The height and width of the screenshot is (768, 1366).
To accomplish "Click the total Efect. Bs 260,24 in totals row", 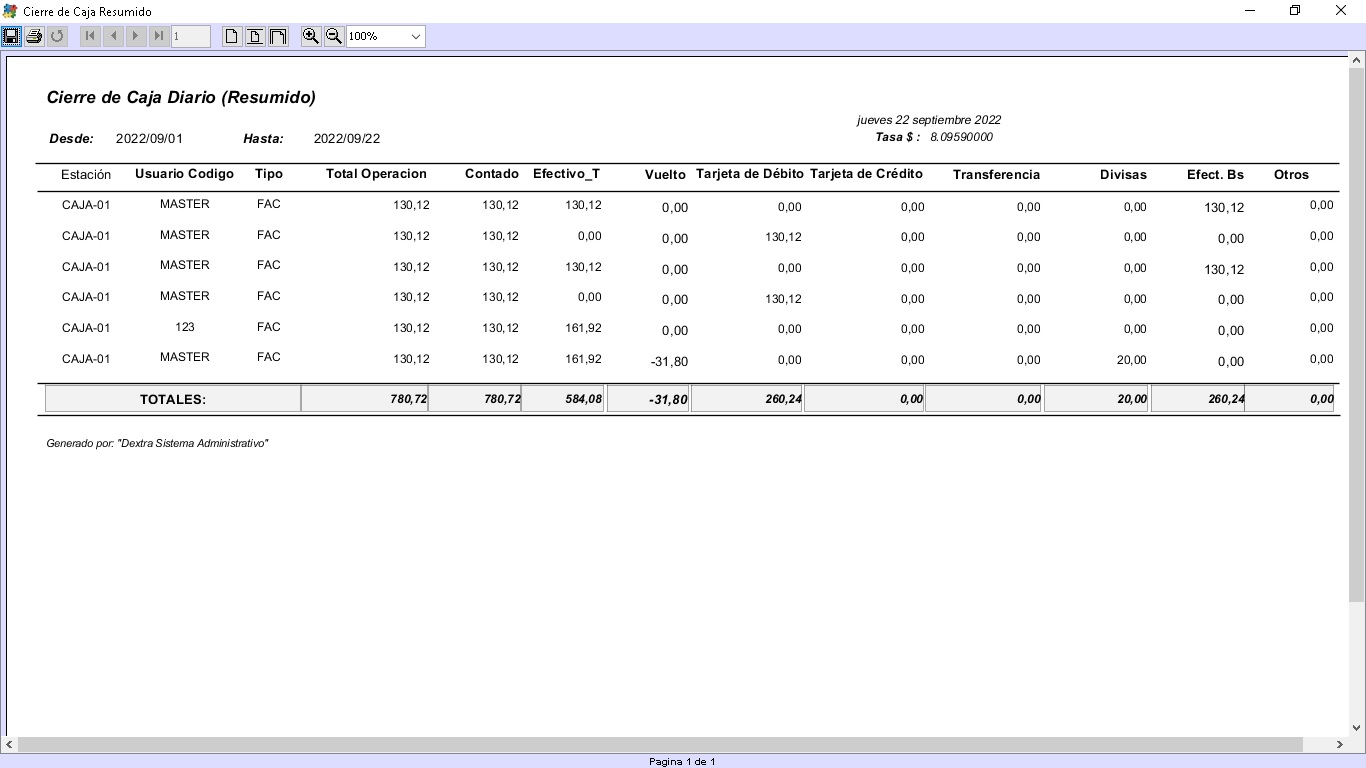I will 1226,399.
